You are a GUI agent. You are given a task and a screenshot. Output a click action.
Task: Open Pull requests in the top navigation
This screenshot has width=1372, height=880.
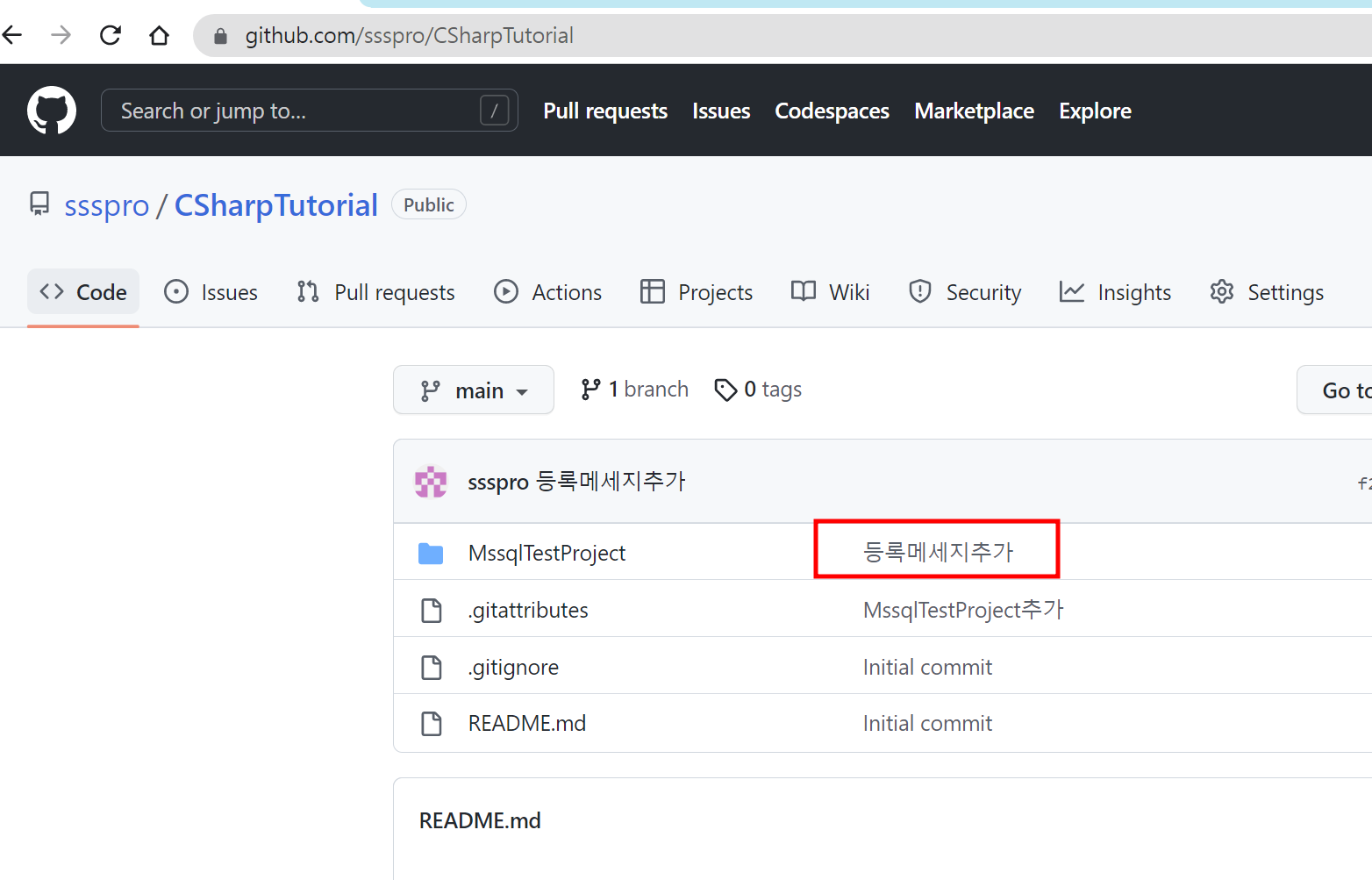coord(605,111)
